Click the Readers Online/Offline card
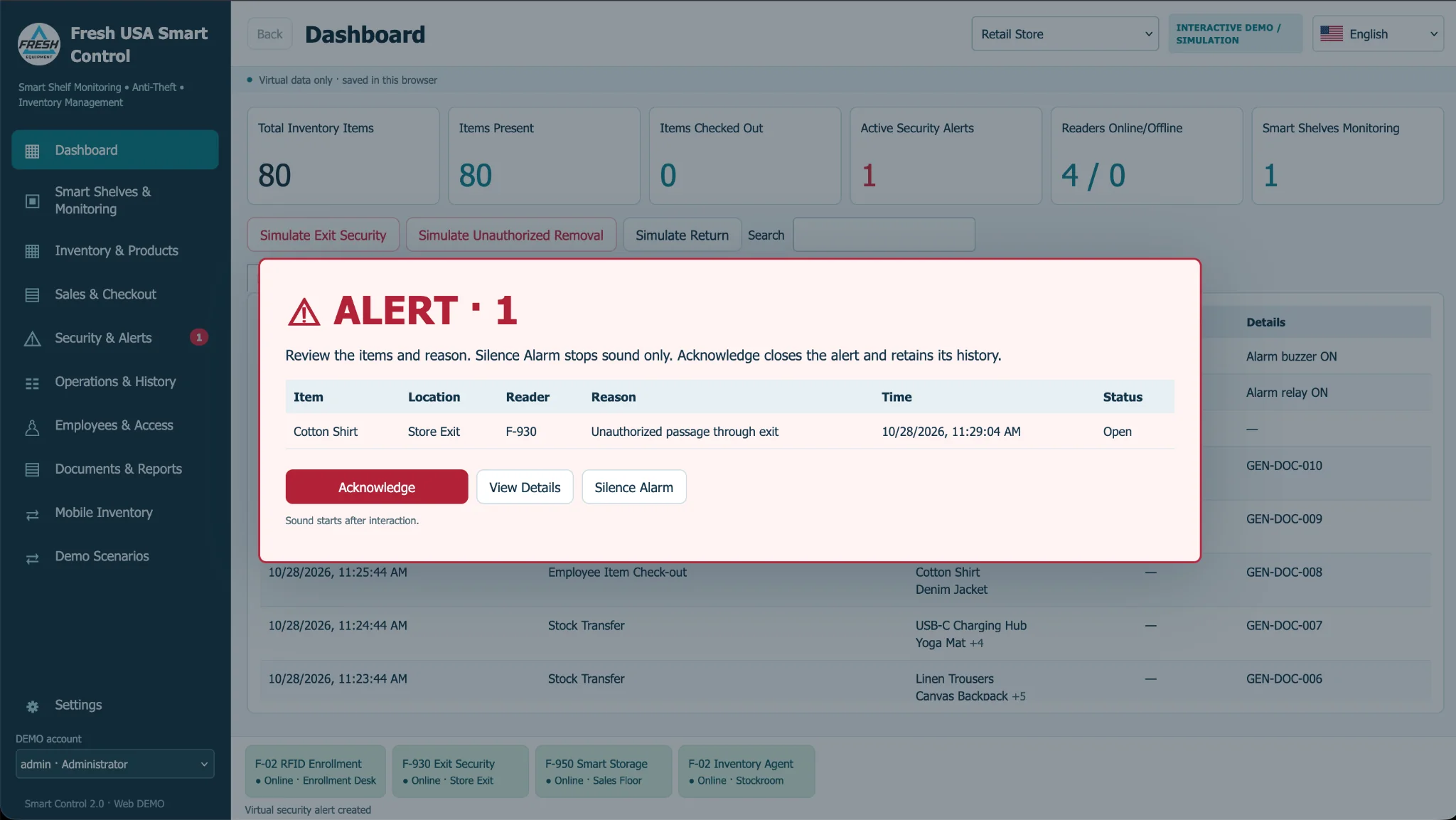1456x820 pixels. 1146,156
